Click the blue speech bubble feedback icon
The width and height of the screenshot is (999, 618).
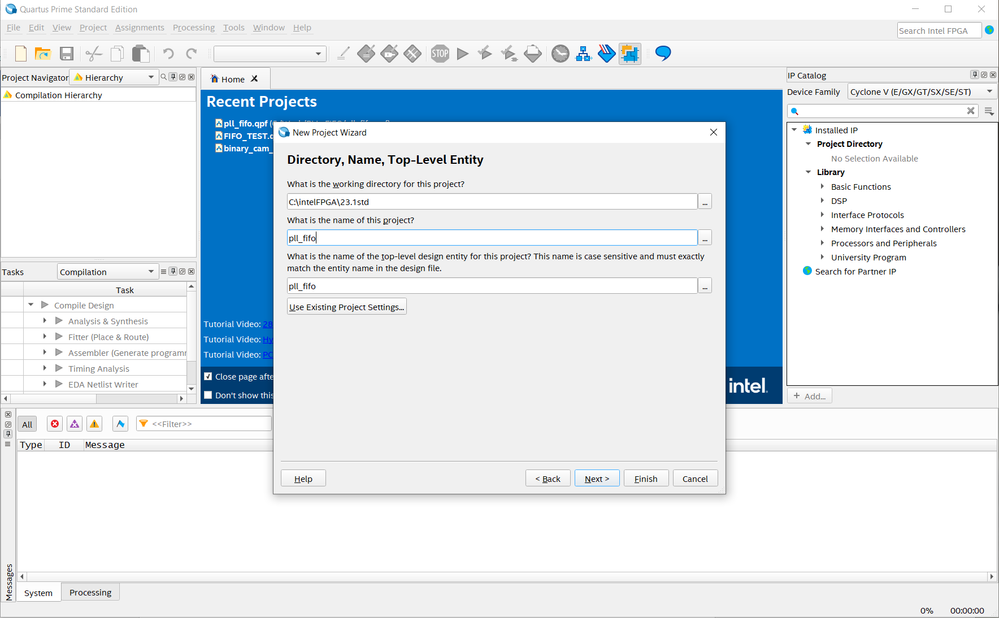pyautogui.click(x=663, y=54)
